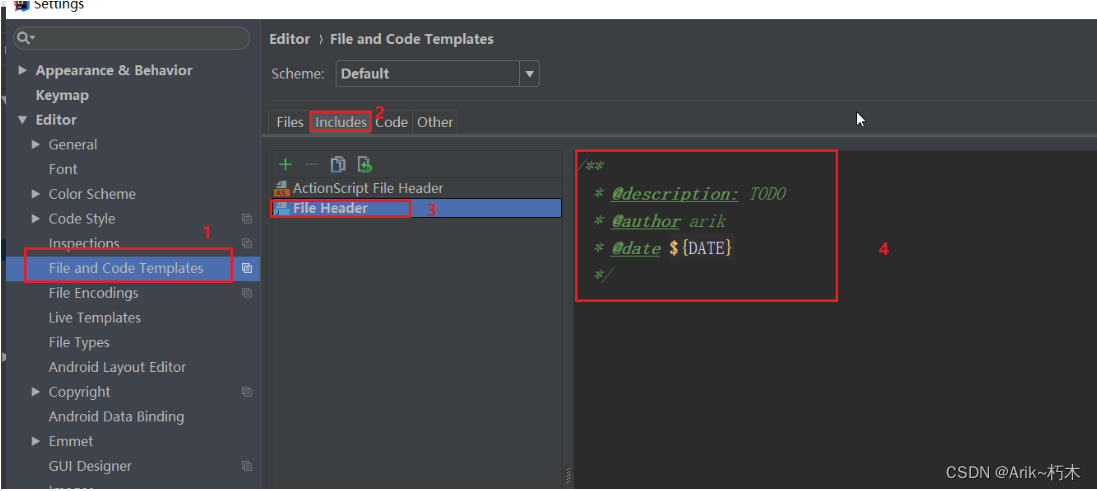Open Font settings
1097x491 pixels.
63,169
